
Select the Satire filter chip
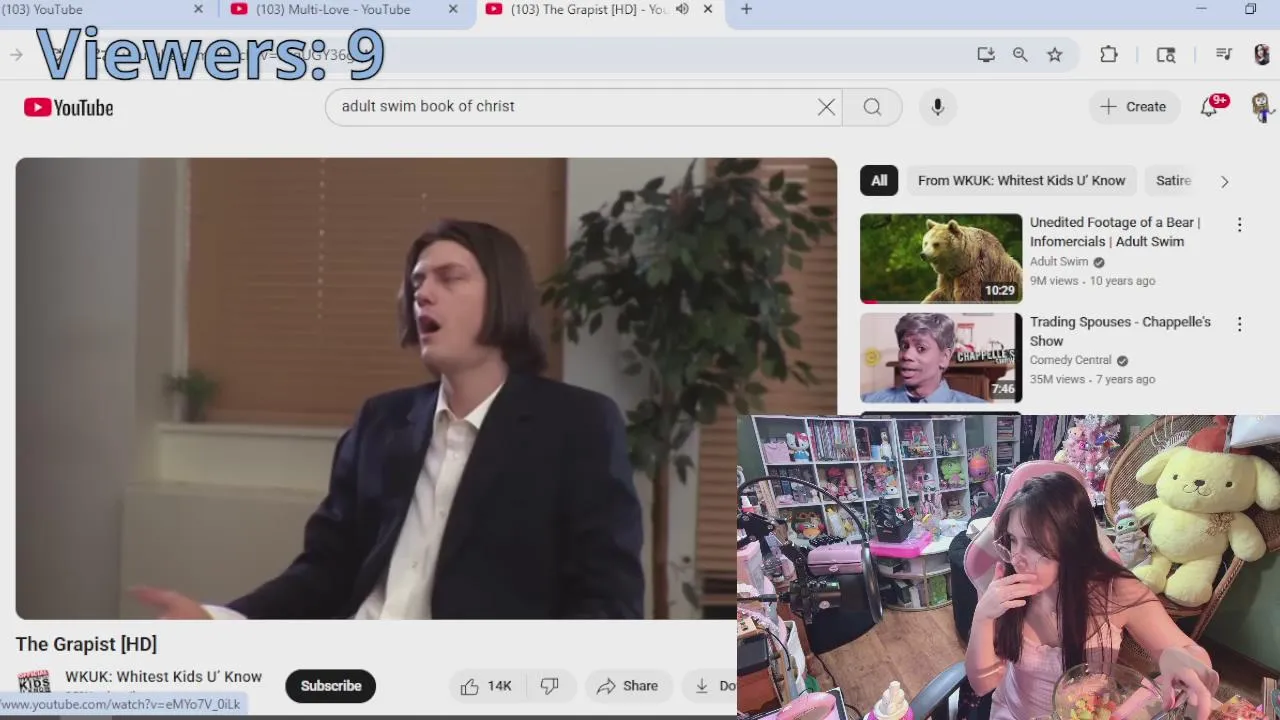tap(1173, 181)
